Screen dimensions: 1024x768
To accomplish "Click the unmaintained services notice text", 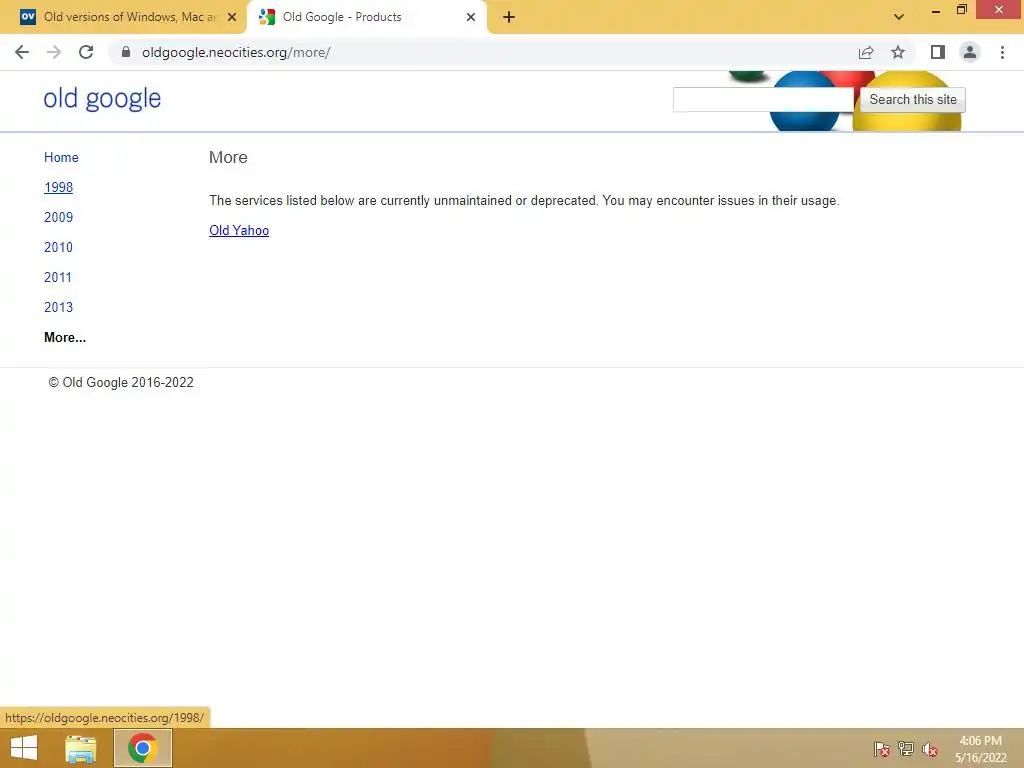I will [524, 200].
